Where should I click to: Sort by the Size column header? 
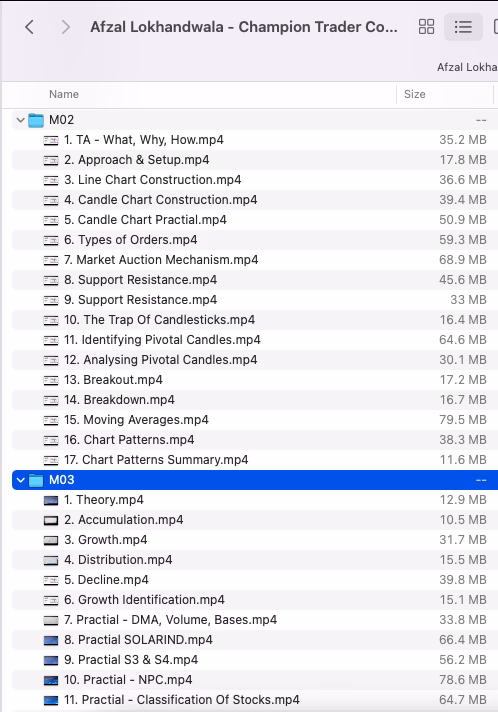click(x=414, y=94)
